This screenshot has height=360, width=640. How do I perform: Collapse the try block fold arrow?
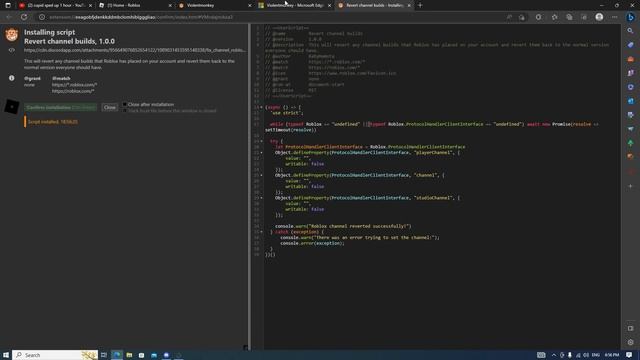coord(262,141)
